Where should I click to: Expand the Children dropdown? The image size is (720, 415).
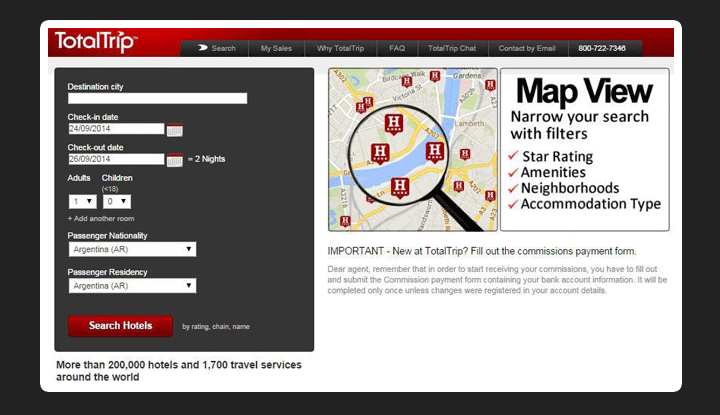coord(117,202)
